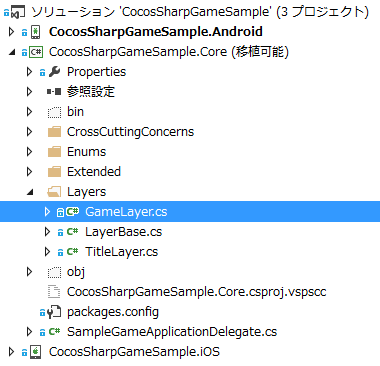Select the bin folder name
Image resolution: width=380 pixels, height=366 pixels.
tap(75, 112)
